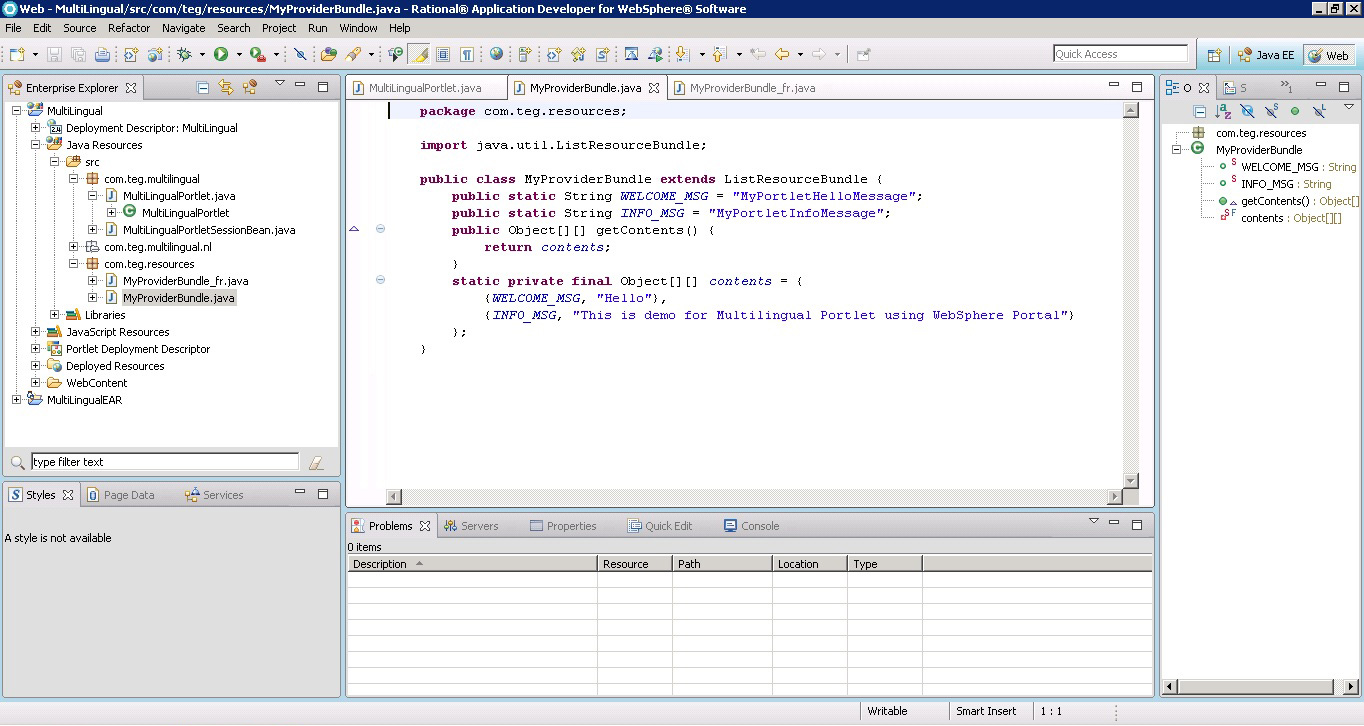Toggle Mark Occurrences highlighter icon

click(x=420, y=54)
